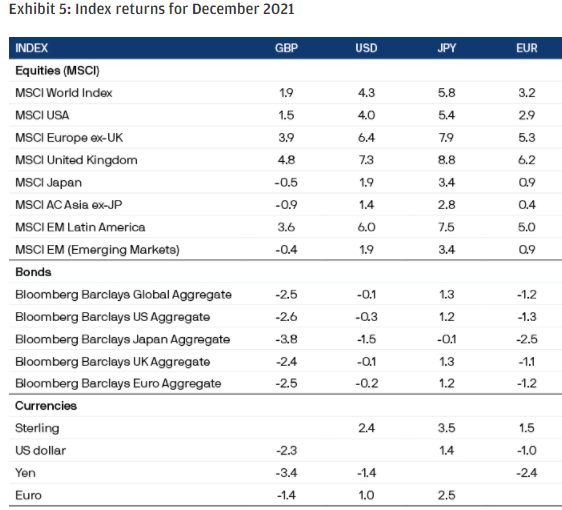
Task: Click MSCI World Index JPY value 5.8
Action: 447,93
